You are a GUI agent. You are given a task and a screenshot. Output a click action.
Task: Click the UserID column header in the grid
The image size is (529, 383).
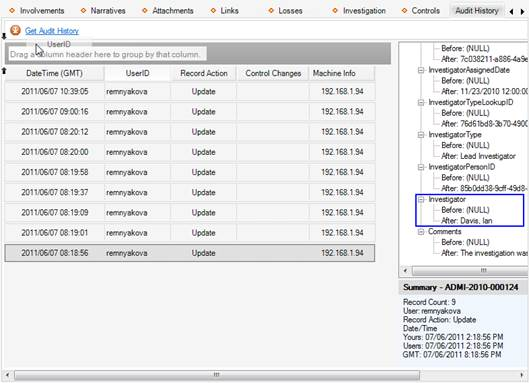137,73
